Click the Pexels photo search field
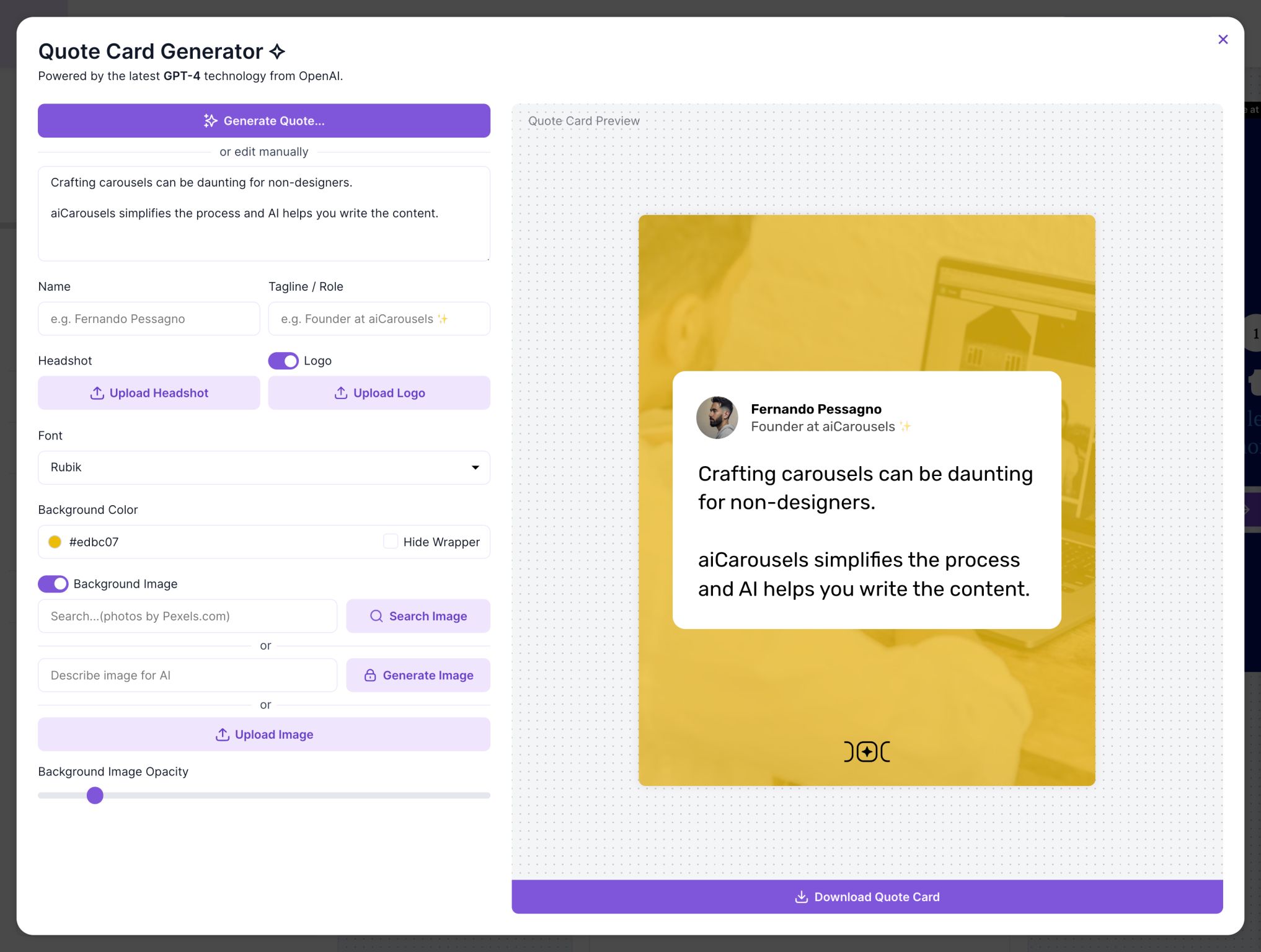The image size is (1261, 952). 187,615
